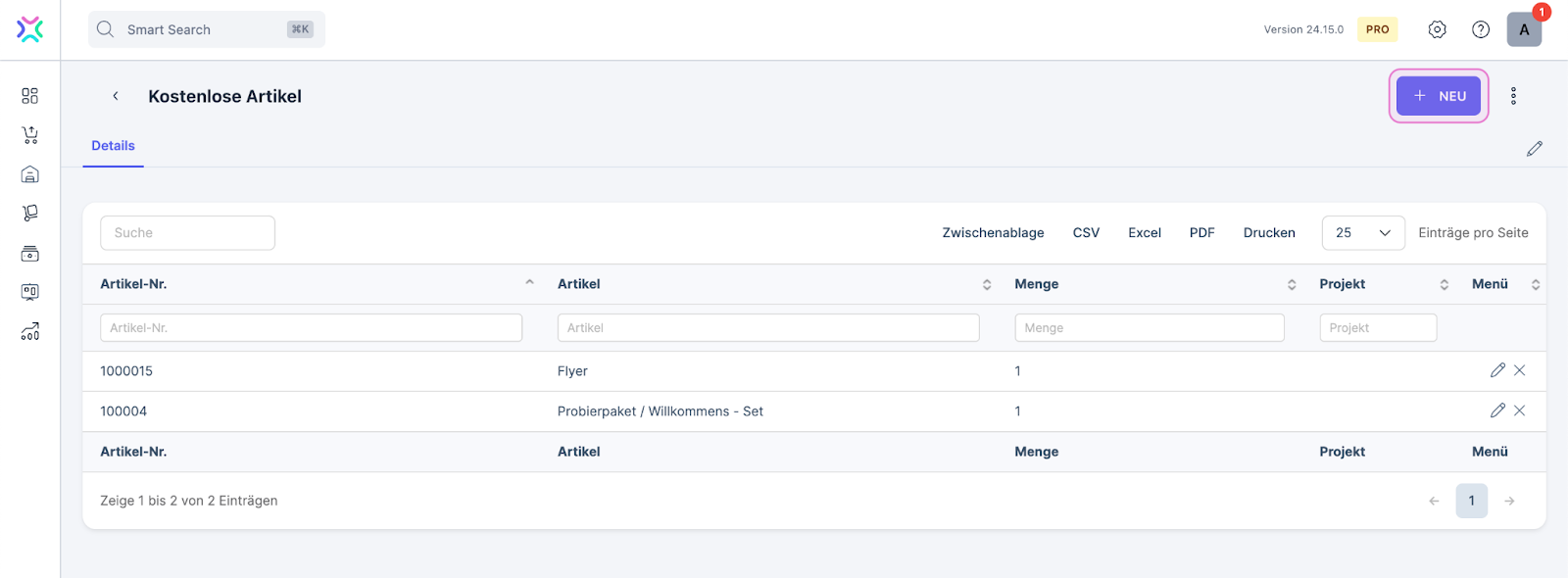This screenshot has width=1568, height=578.
Task: Export the table as PDF
Action: (x=1201, y=233)
